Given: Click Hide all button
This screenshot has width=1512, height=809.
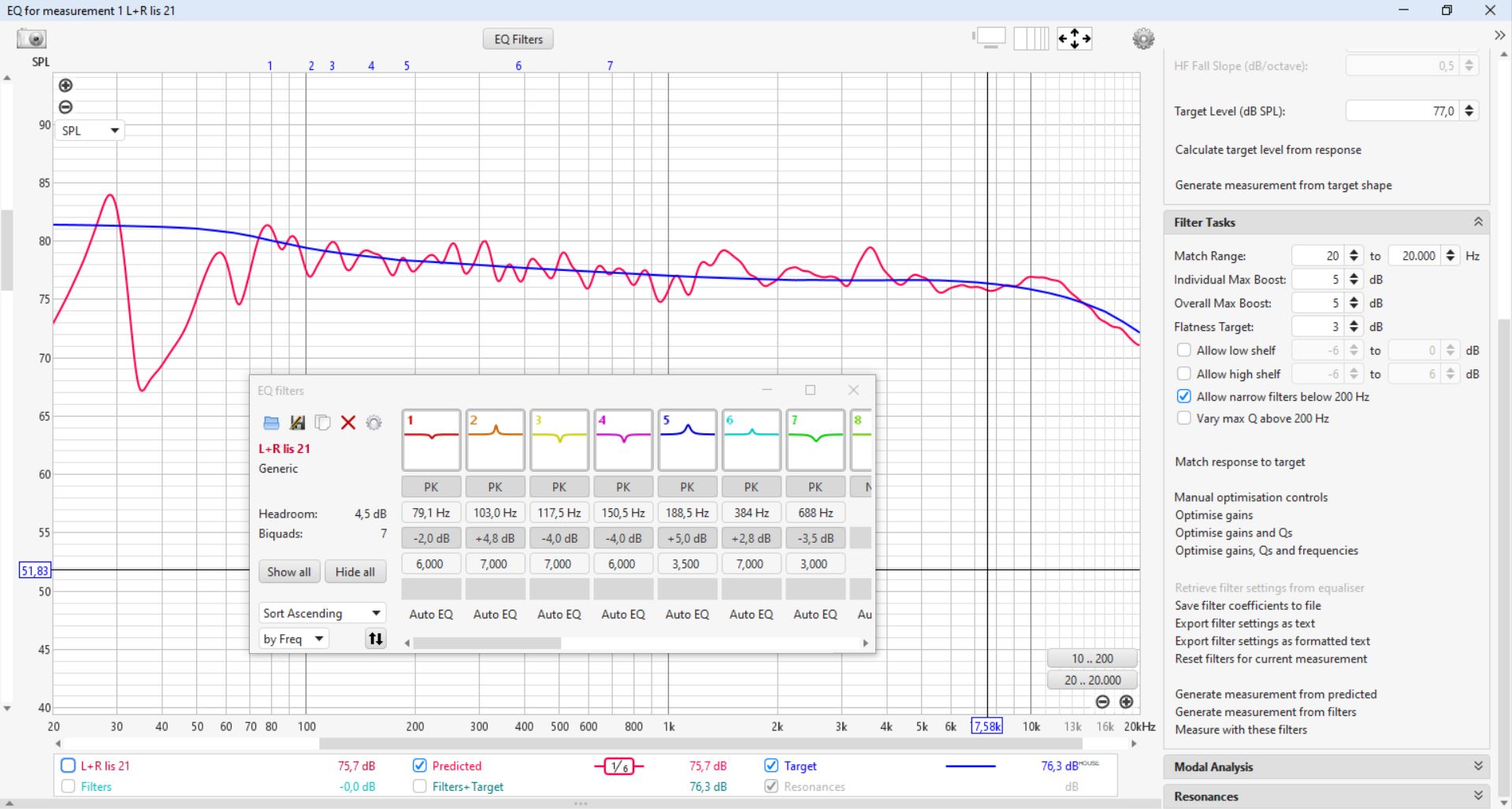Looking at the screenshot, I should [x=355, y=572].
